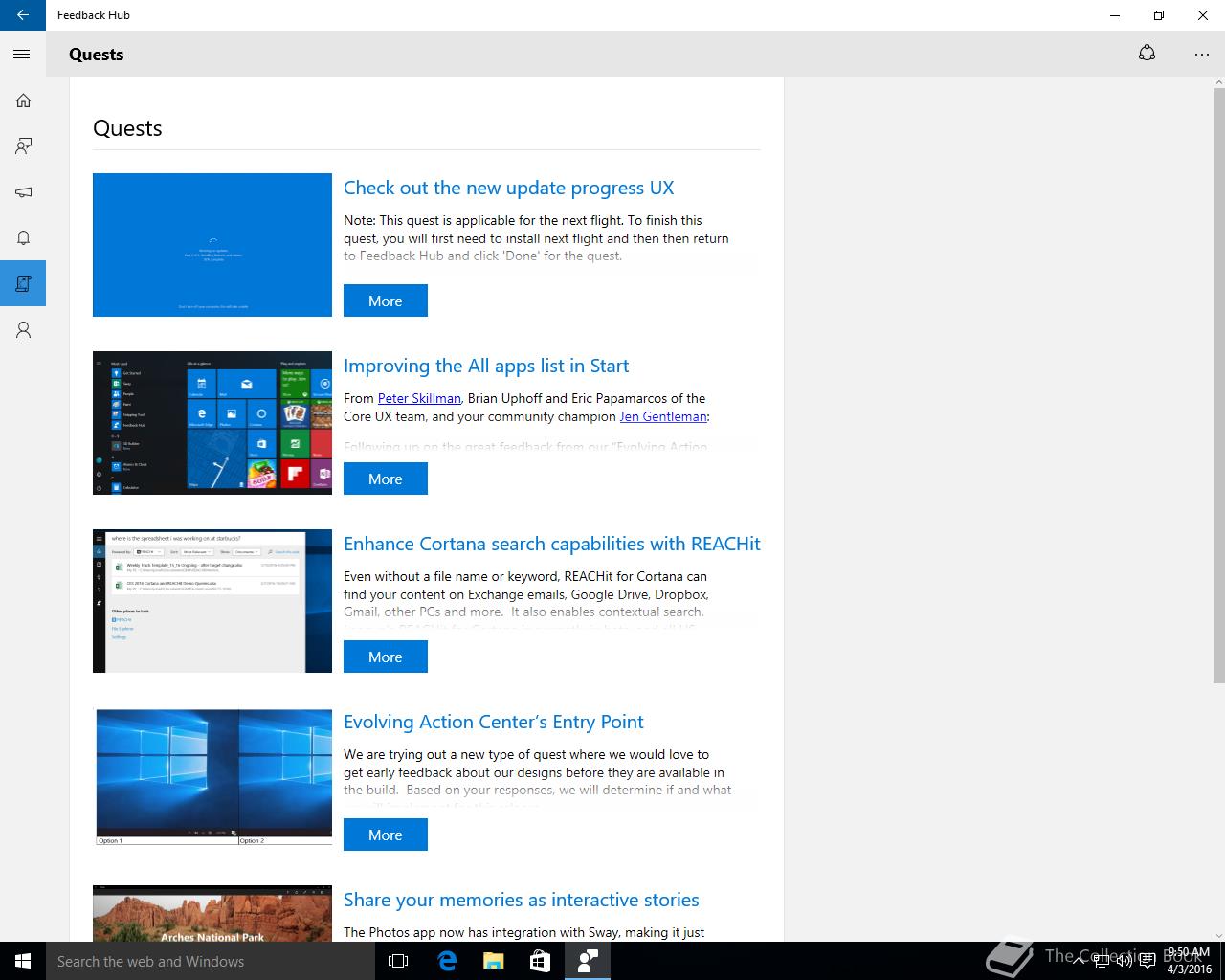Image resolution: width=1225 pixels, height=980 pixels.
Task: Open File Explorer from taskbar
Action: (x=493, y=961)
